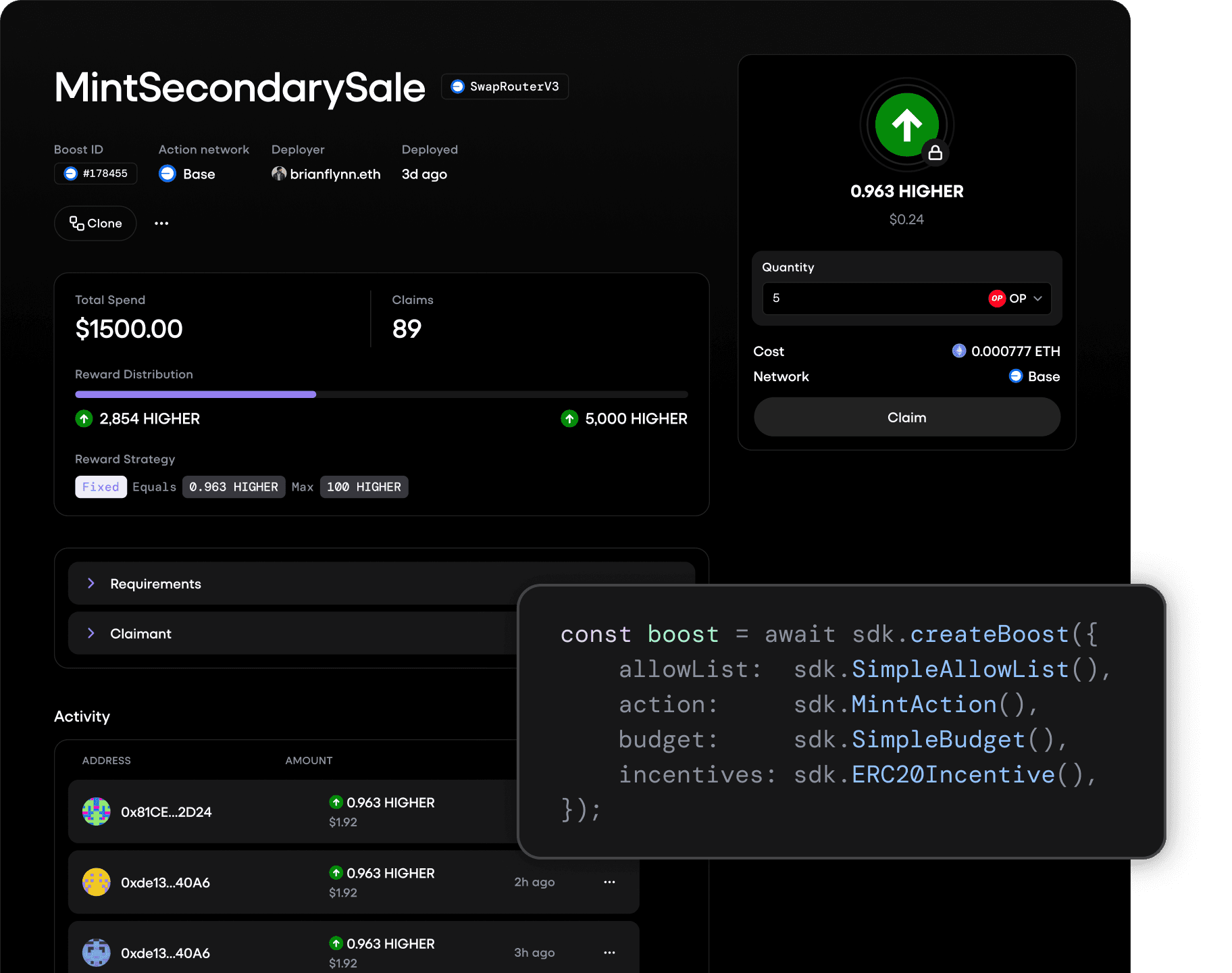The height and width of the screenshot is (973, 1232).
Task: Open deployer brianflynn.eth profile
Action: click(x=326, y=174)
